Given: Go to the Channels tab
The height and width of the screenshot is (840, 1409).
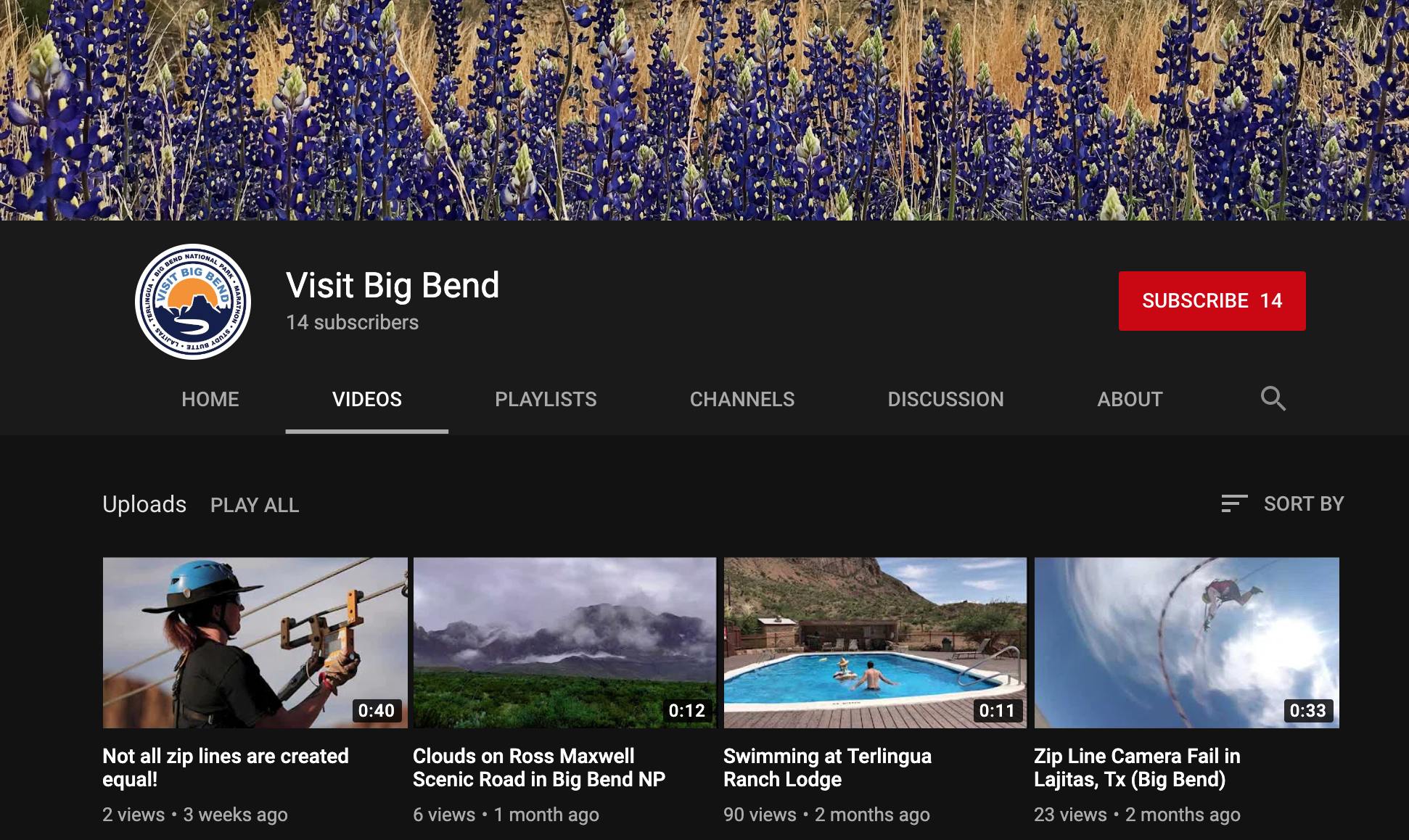Looking at the screenshot, I should point(742,399).
